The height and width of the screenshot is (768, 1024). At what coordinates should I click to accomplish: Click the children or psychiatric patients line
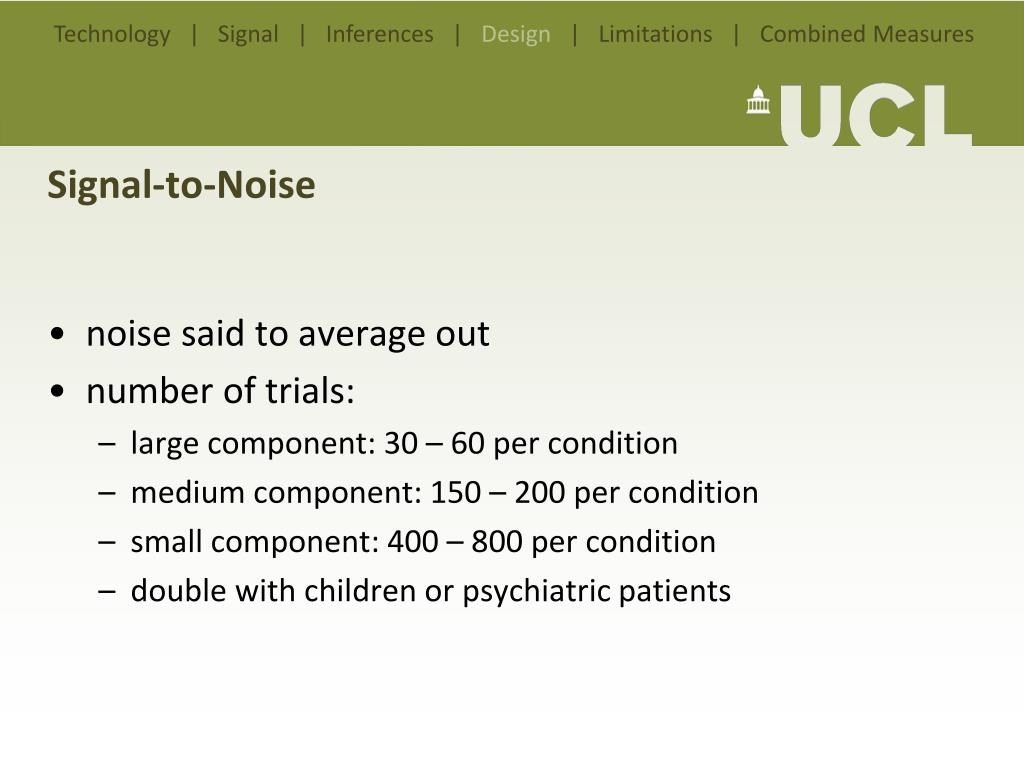[430, 591]
